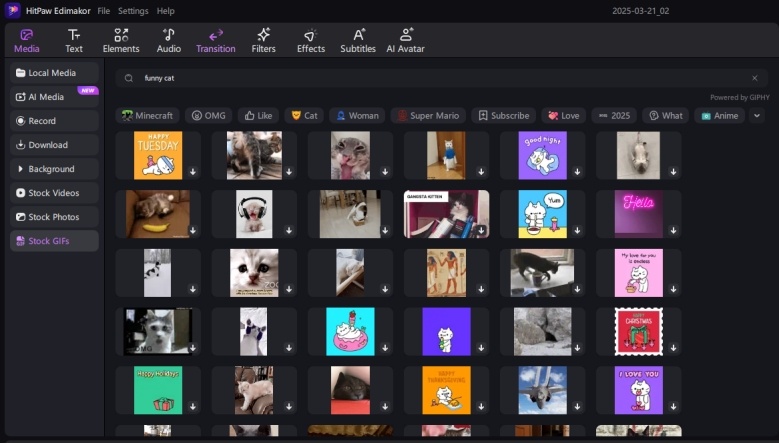Switch to the Filters panel
The height and width of the screenshot is (444, 779).
click(x=263, y=40)
